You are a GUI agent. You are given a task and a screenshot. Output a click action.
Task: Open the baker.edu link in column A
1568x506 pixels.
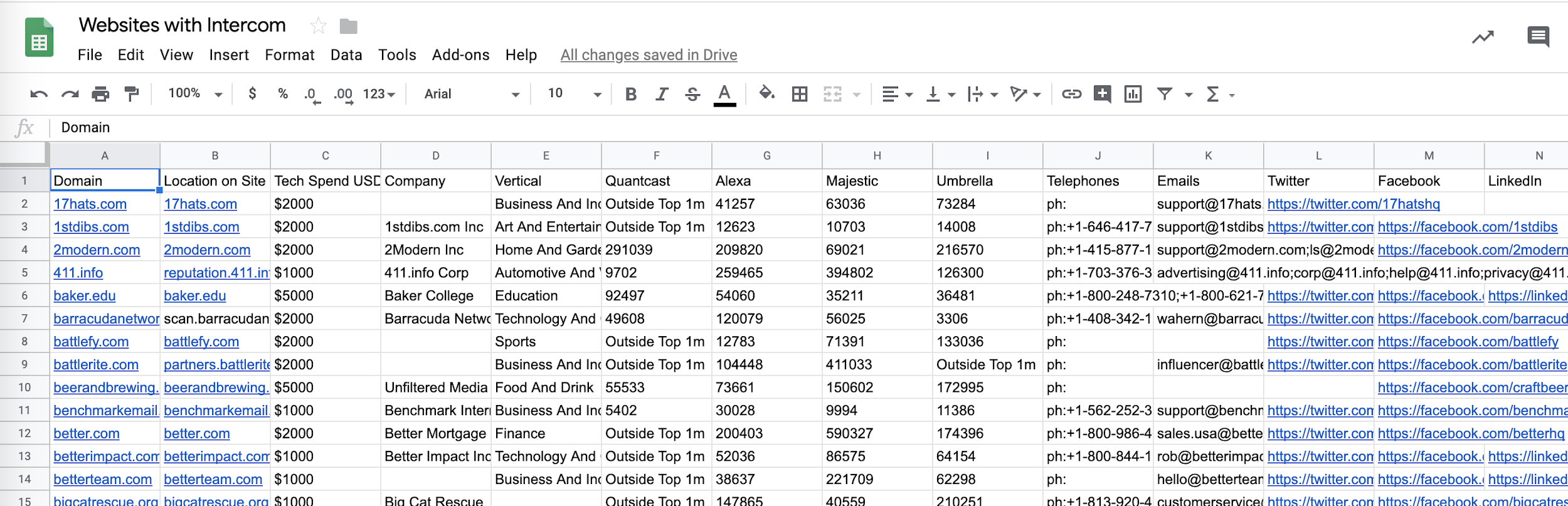point(85,295)
